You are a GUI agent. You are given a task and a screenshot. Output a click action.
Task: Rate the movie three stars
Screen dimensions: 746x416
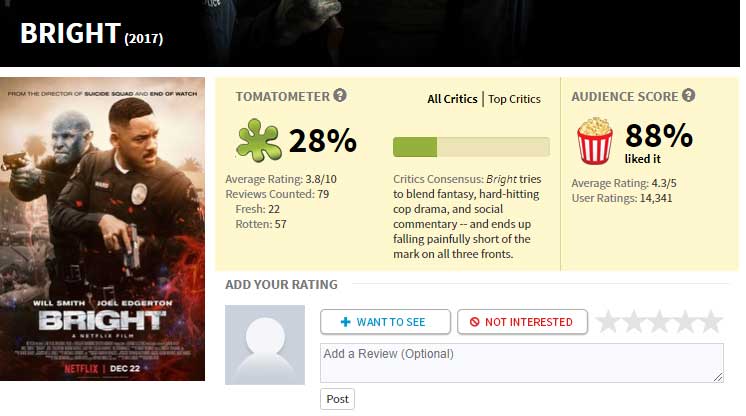(x=659, y=321)
